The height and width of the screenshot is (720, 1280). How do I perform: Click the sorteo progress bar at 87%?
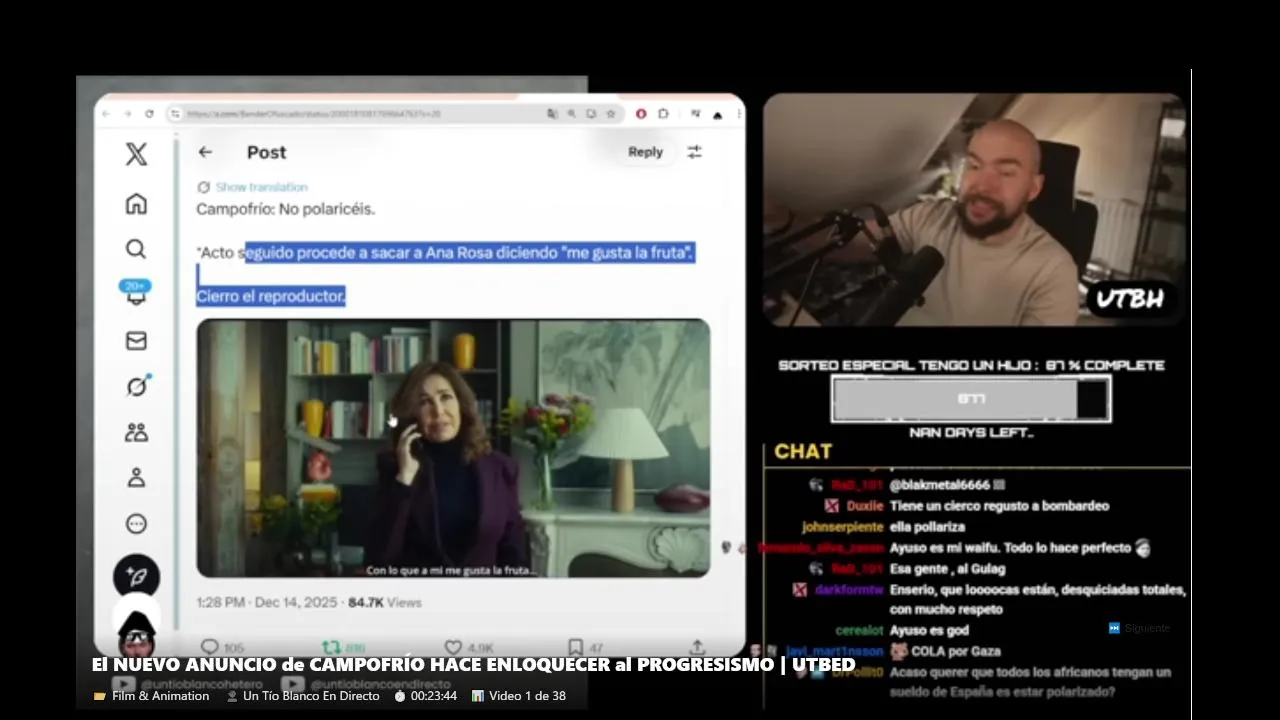click(x=971, y=399)
